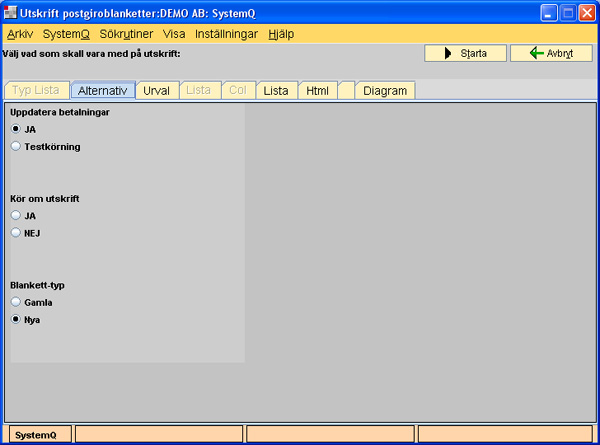The width and height of the screenshot is (600, 445).
Task: Select JA under Uppdatera betalningar
Action: (x=16, y=129)
